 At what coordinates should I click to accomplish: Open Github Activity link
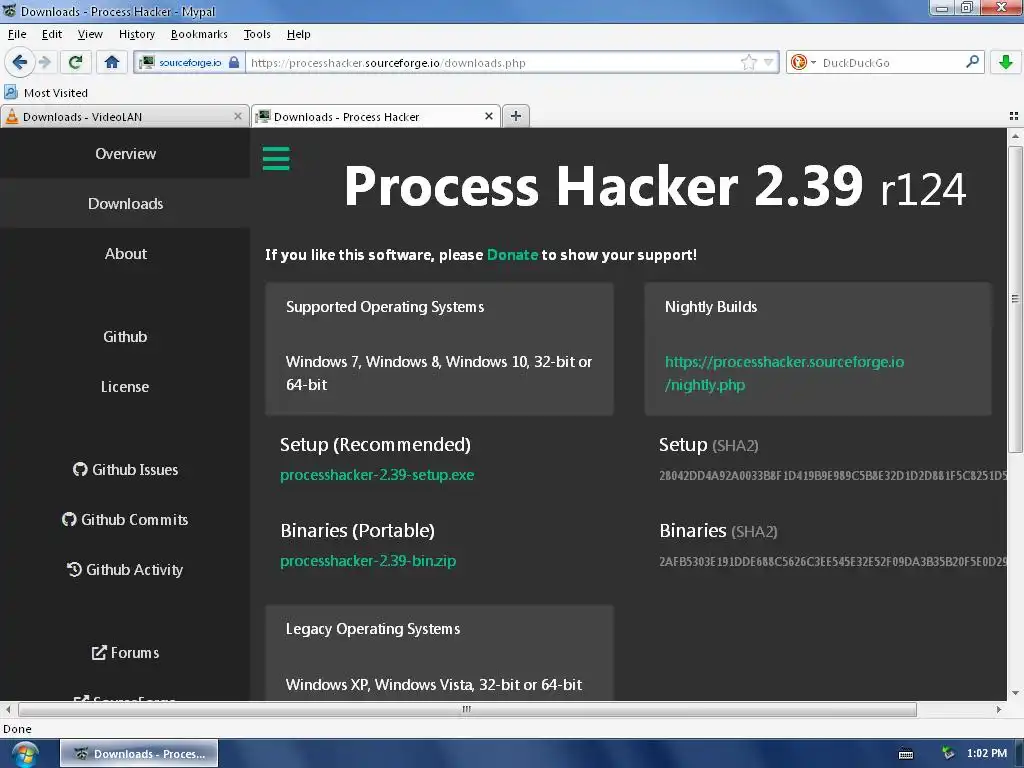pos(125,569)
